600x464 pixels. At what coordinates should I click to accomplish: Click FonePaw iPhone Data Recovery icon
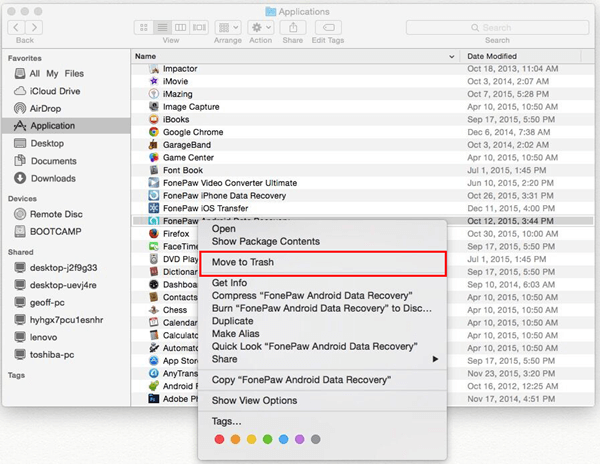(x=154, y=195)
